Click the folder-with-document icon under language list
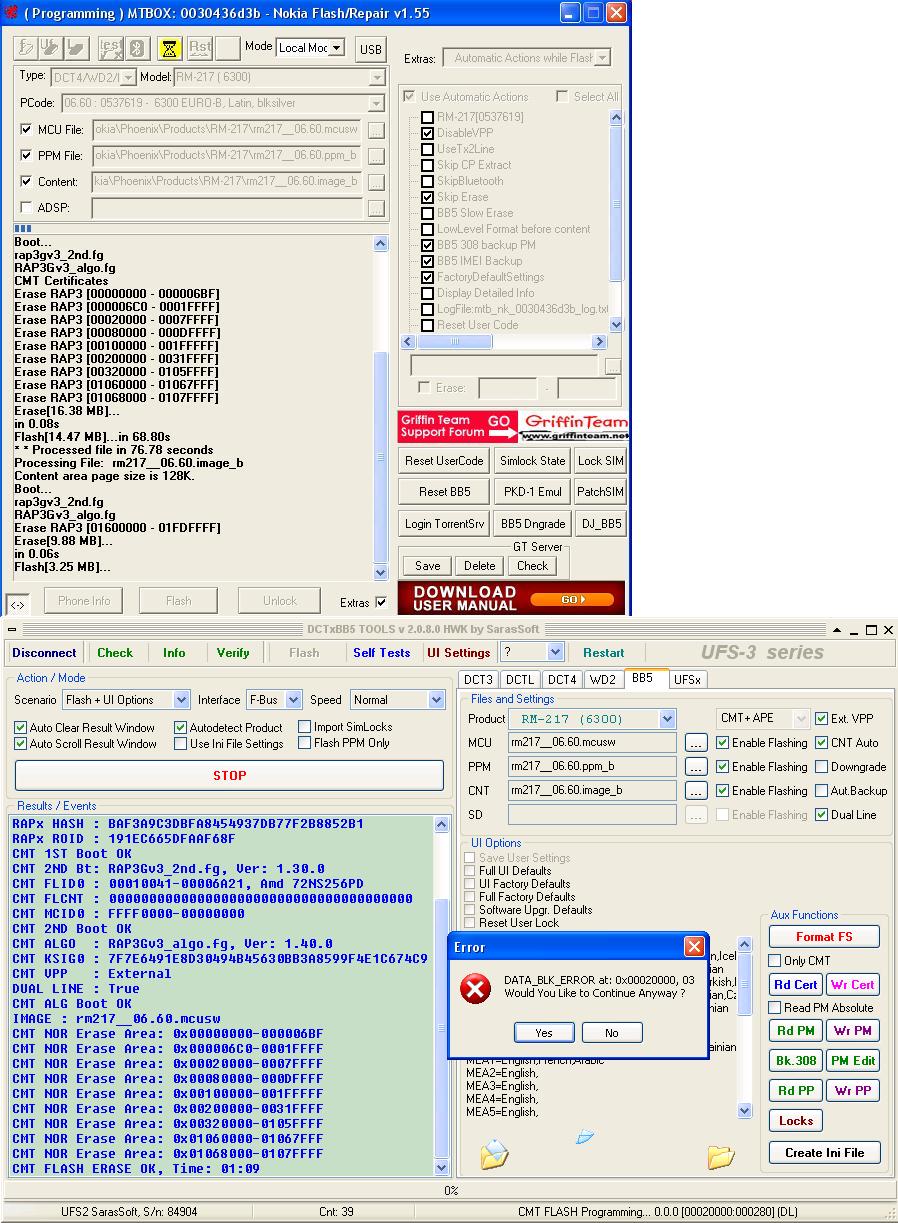 494,1155
